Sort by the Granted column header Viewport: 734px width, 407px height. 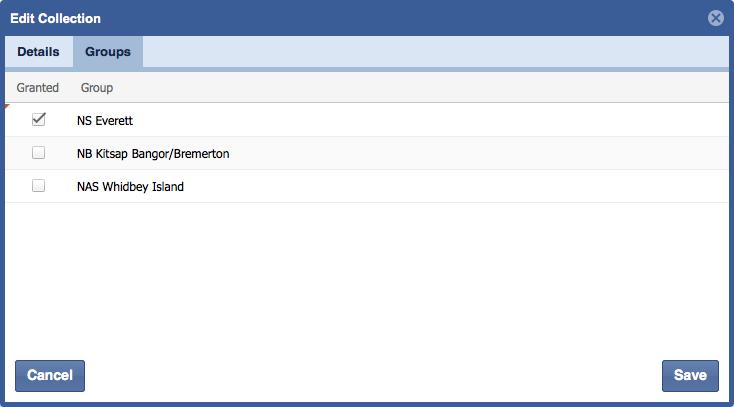[38, 88]
